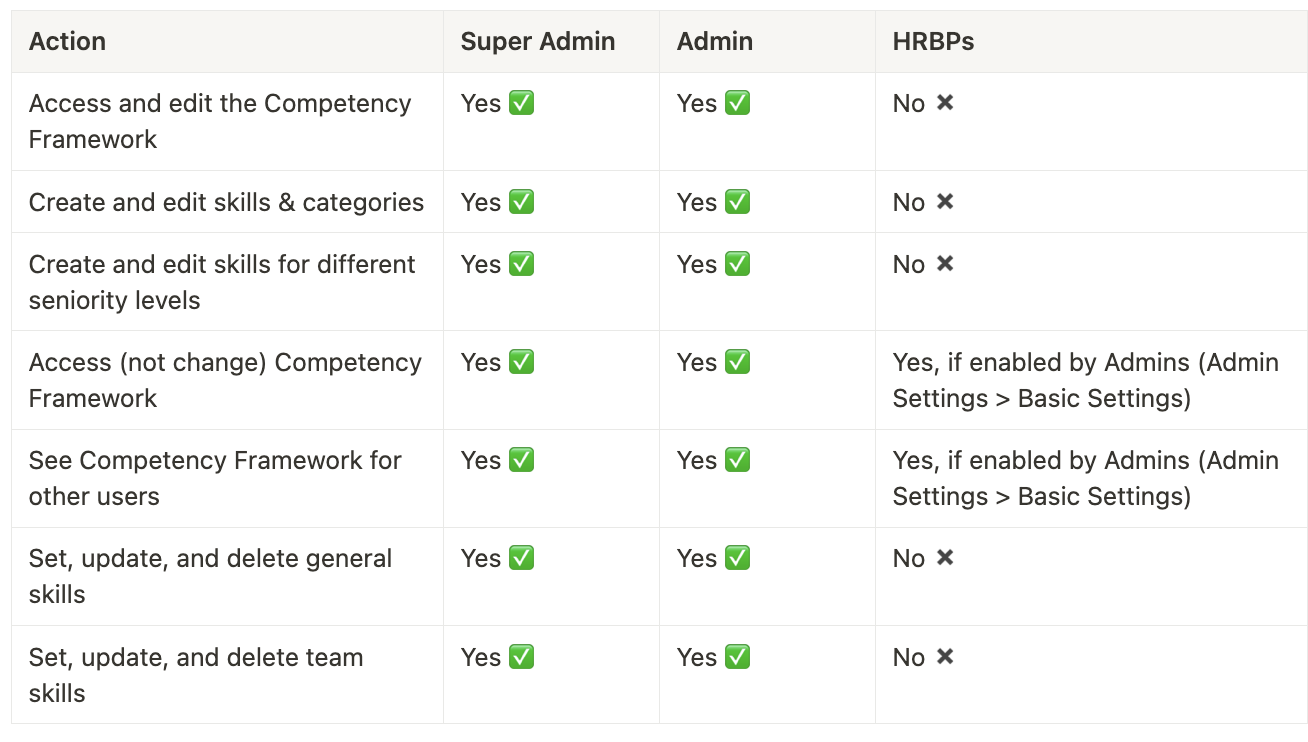Click Super Admin checkmark in seniority levels row
This screenshot has height=742, width=1308.
click(x=521, y=264)
